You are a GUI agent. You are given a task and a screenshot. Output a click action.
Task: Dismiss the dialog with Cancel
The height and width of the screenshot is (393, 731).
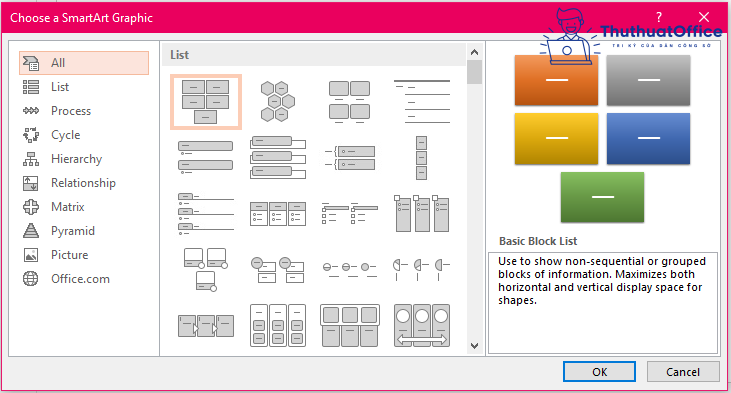pyautogui.click(x=683, y=372)
